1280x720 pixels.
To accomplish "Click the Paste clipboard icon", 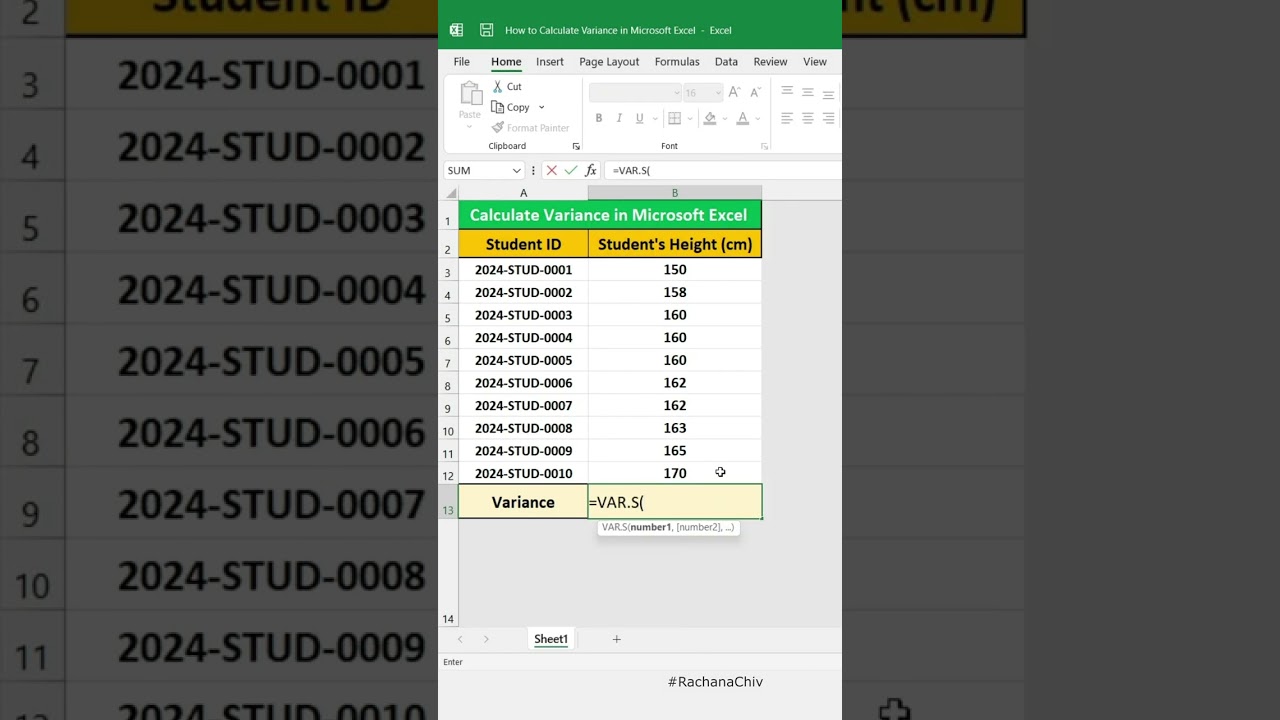I will click(470, 94).
